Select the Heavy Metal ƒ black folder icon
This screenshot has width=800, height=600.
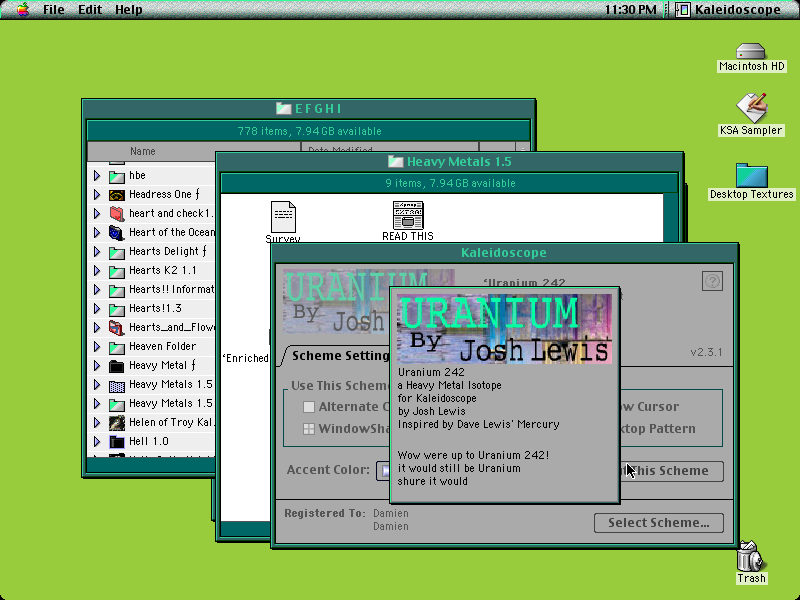117,366
